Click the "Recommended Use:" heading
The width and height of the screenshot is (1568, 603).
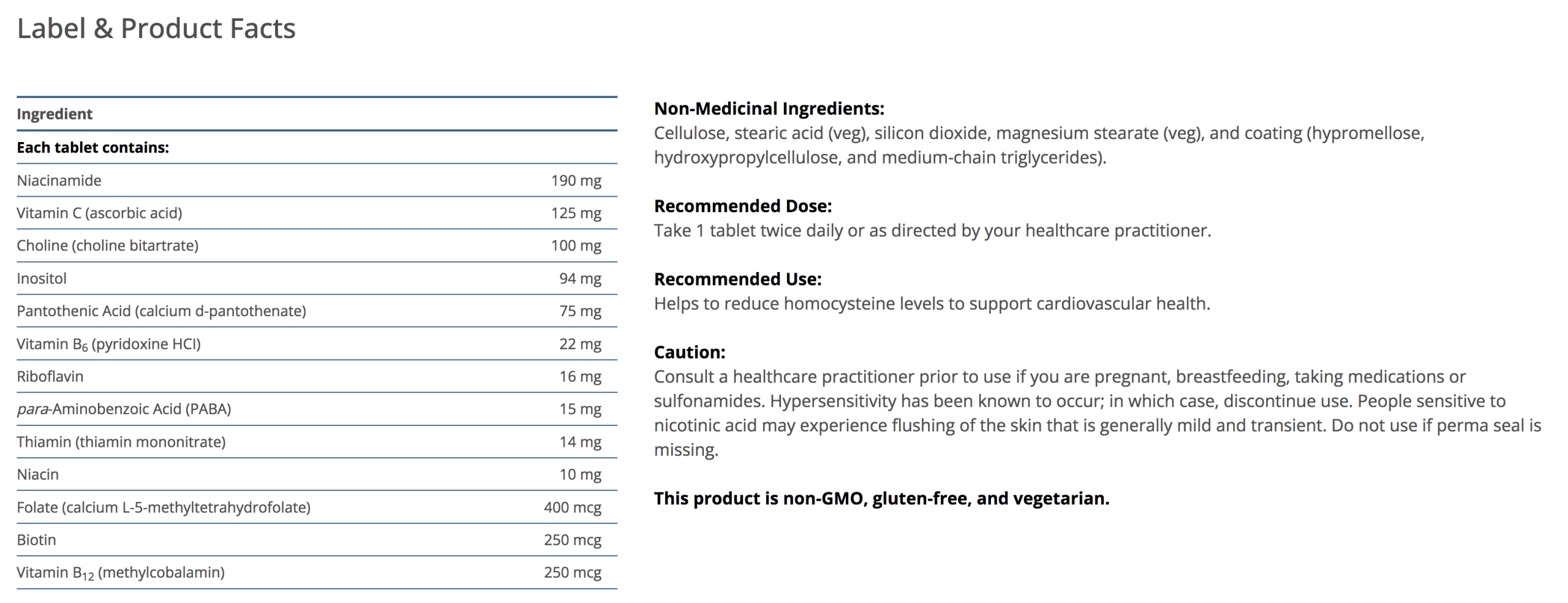[737, 279]
